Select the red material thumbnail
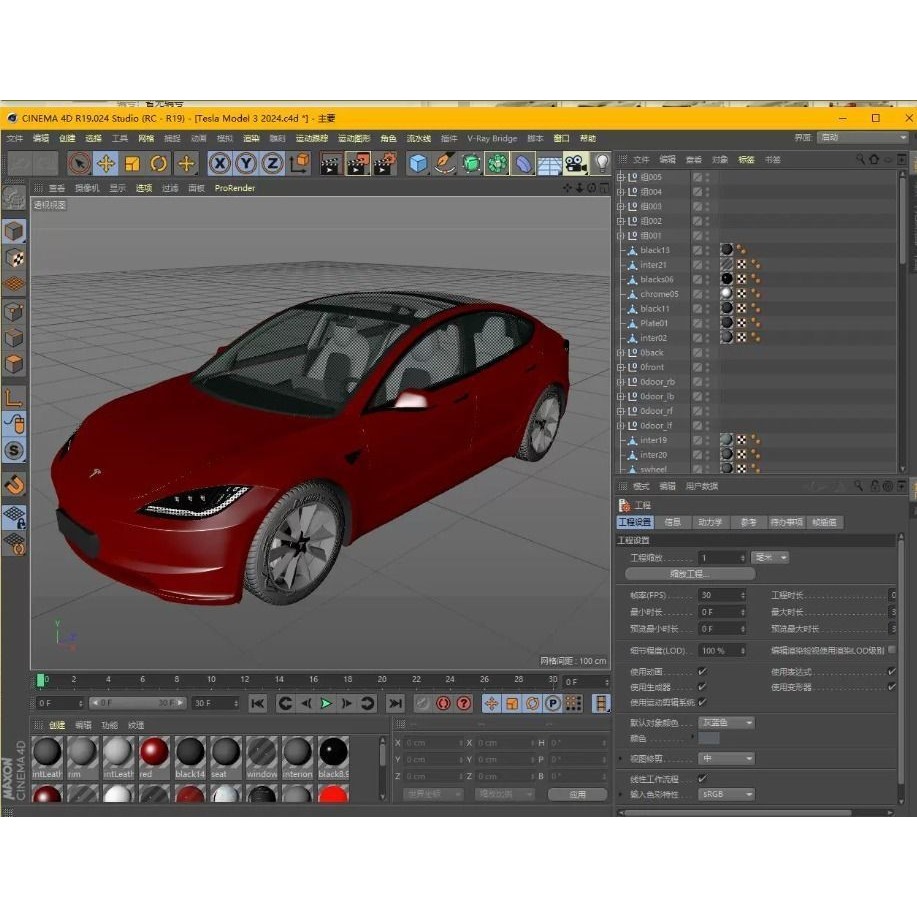917x917 pixels. pos(154,752)
